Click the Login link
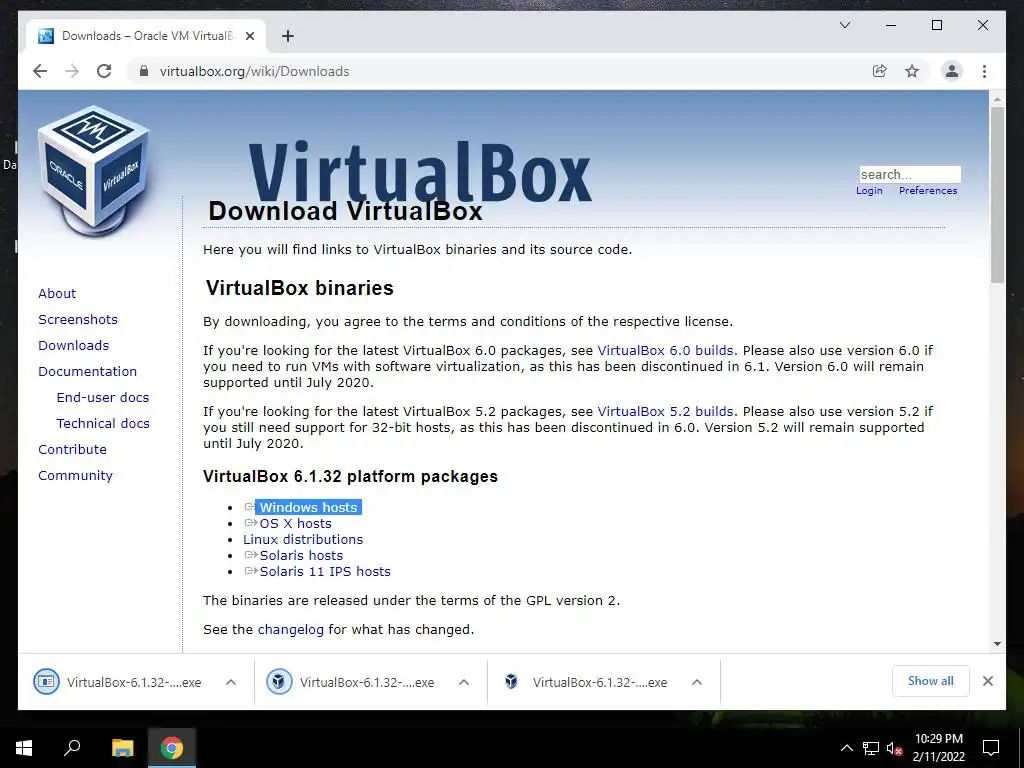 869,191
